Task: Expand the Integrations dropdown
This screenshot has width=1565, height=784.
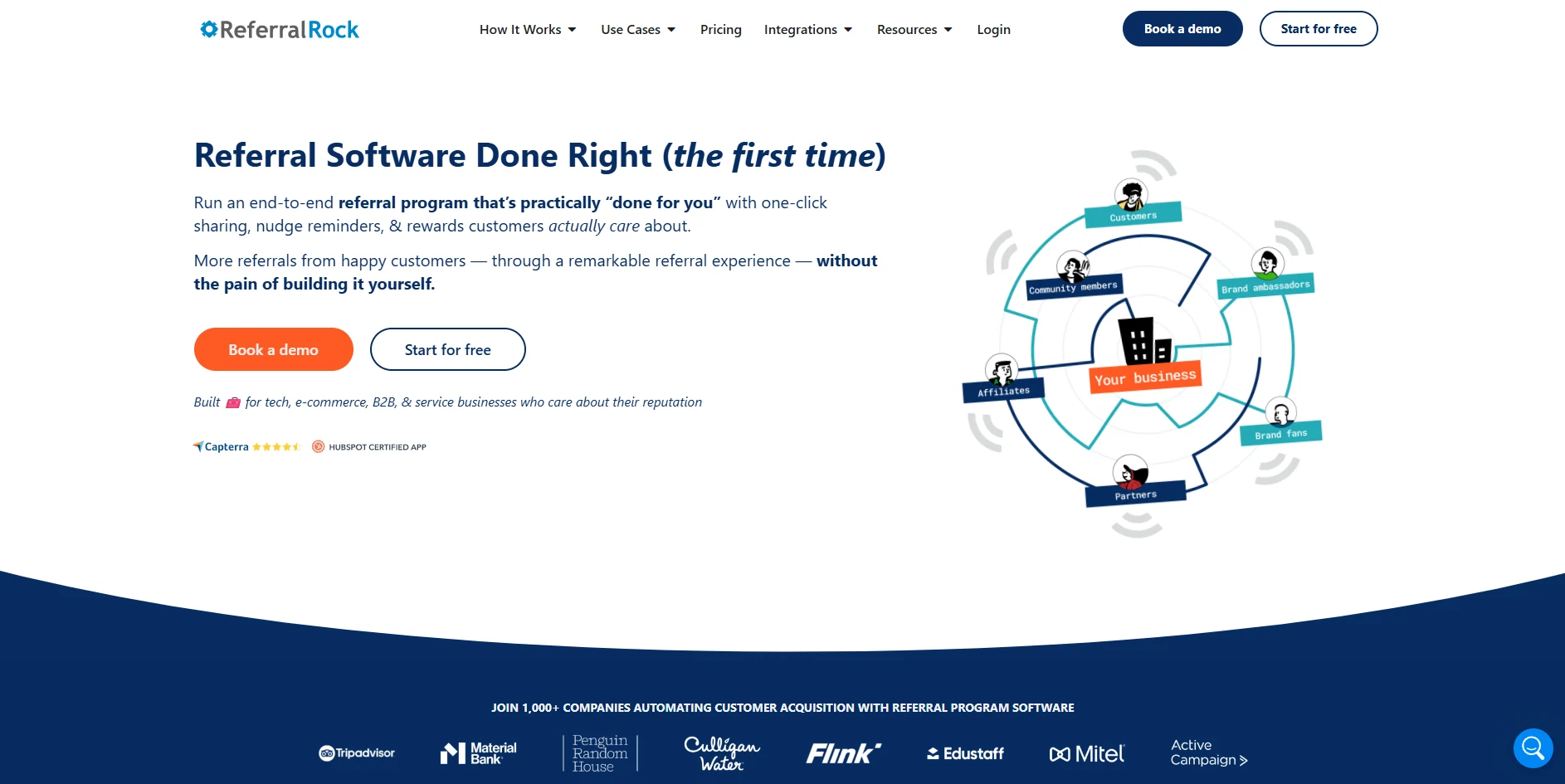Action: click(808, 30)
